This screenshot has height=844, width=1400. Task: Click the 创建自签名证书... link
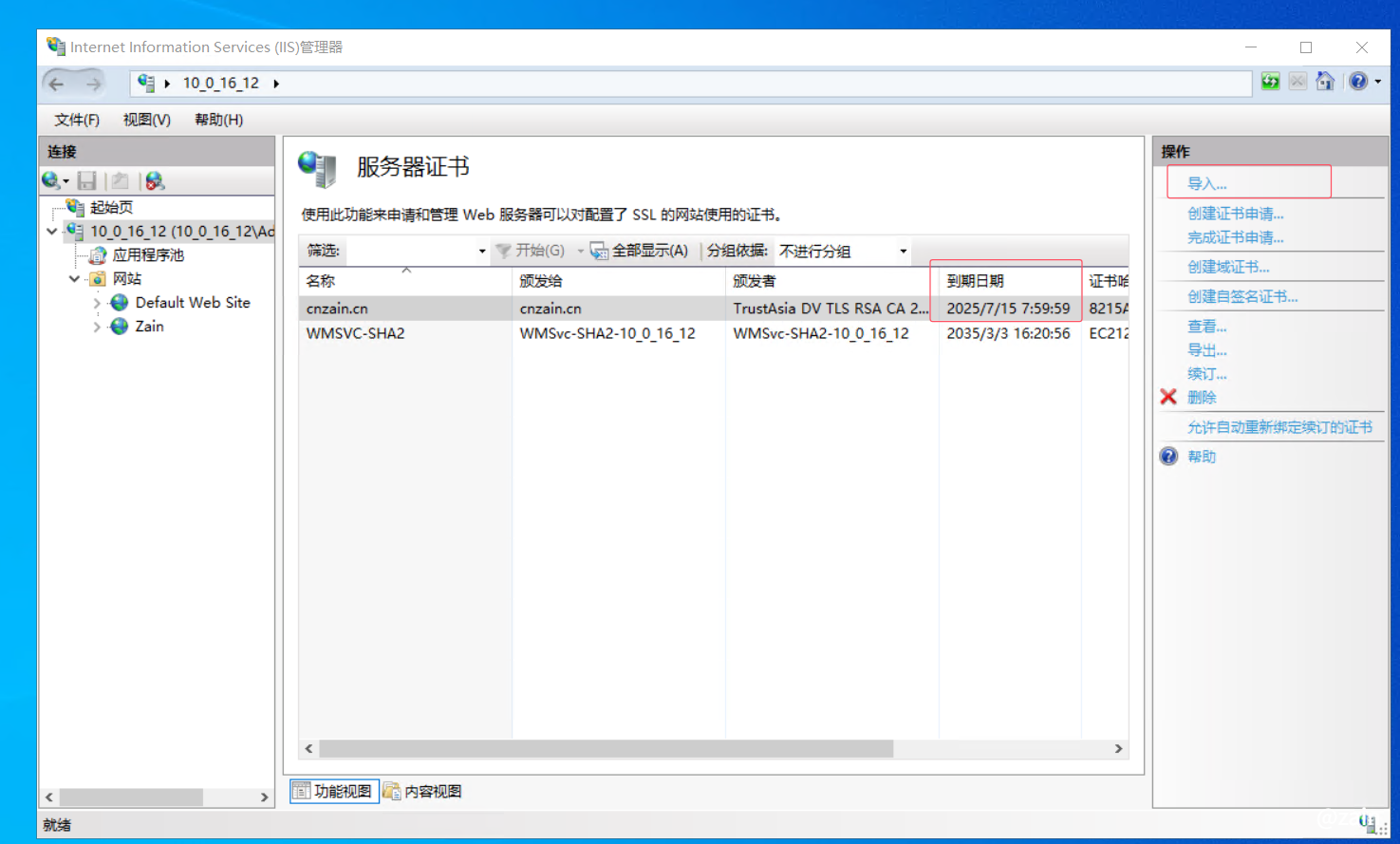click(1242, 296)
